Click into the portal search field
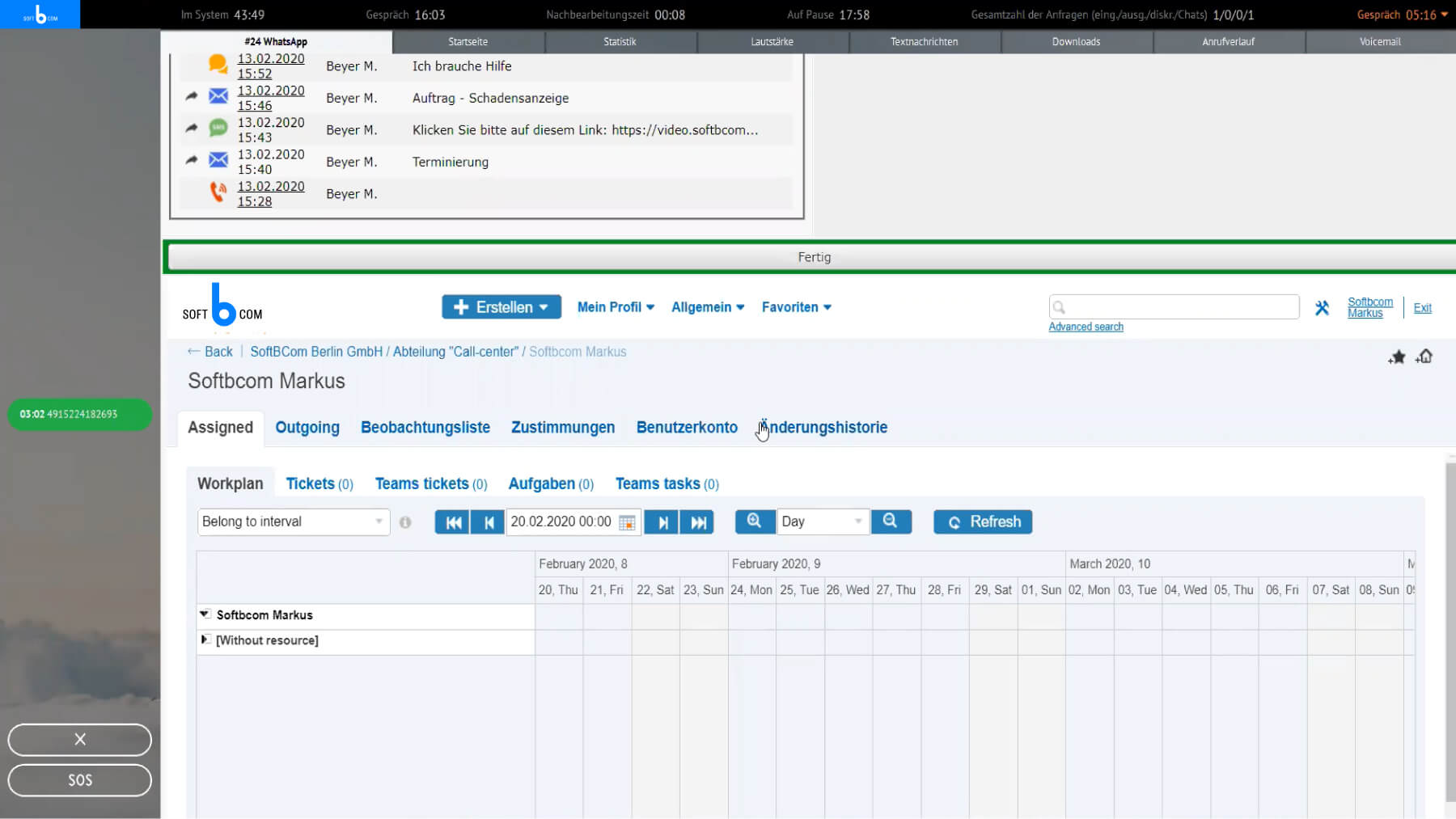1456x819 pixels. 1174,307
